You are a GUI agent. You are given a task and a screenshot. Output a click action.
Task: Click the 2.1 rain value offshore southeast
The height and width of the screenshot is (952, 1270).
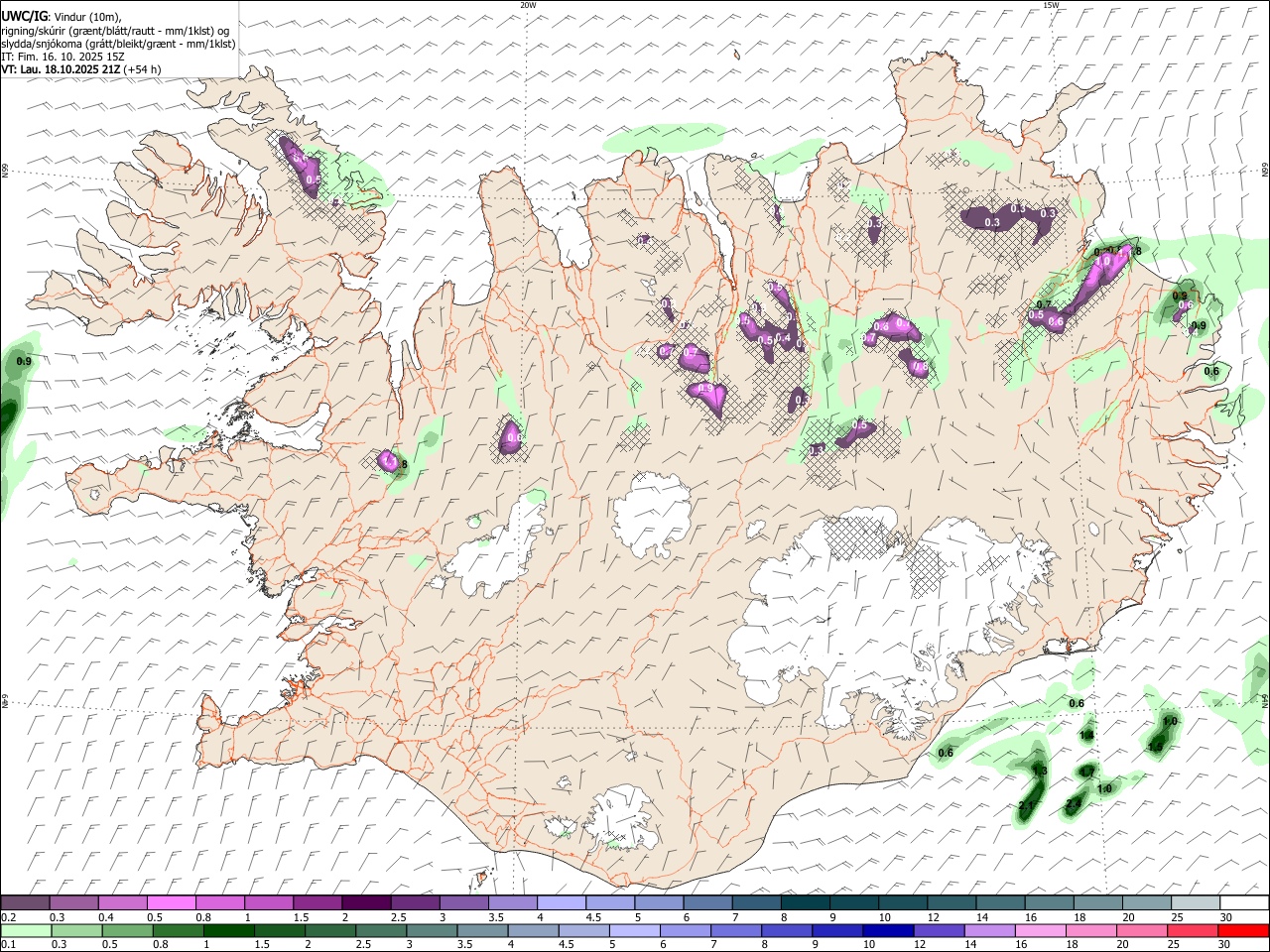(1026, 805)
